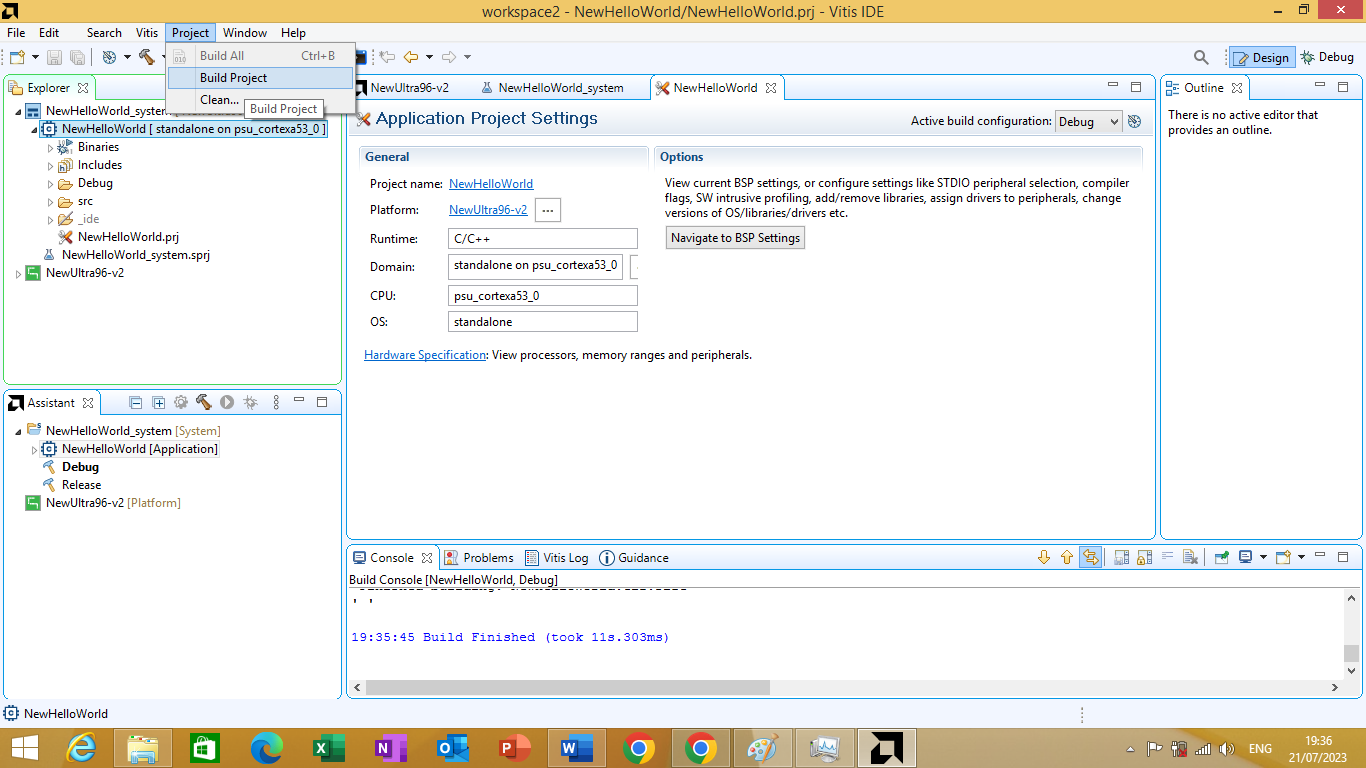Click Next Error down arrow in Console
This screenshot has height=768, width=1366.
click(x=1044, y=557)
